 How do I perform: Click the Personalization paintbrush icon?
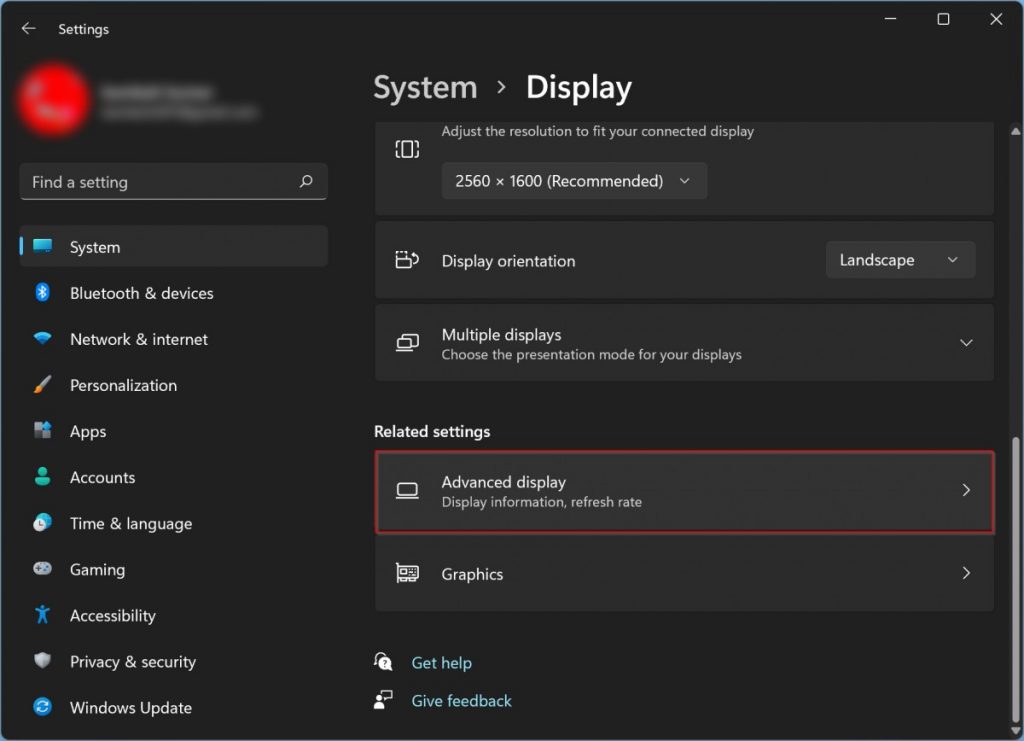44,385
